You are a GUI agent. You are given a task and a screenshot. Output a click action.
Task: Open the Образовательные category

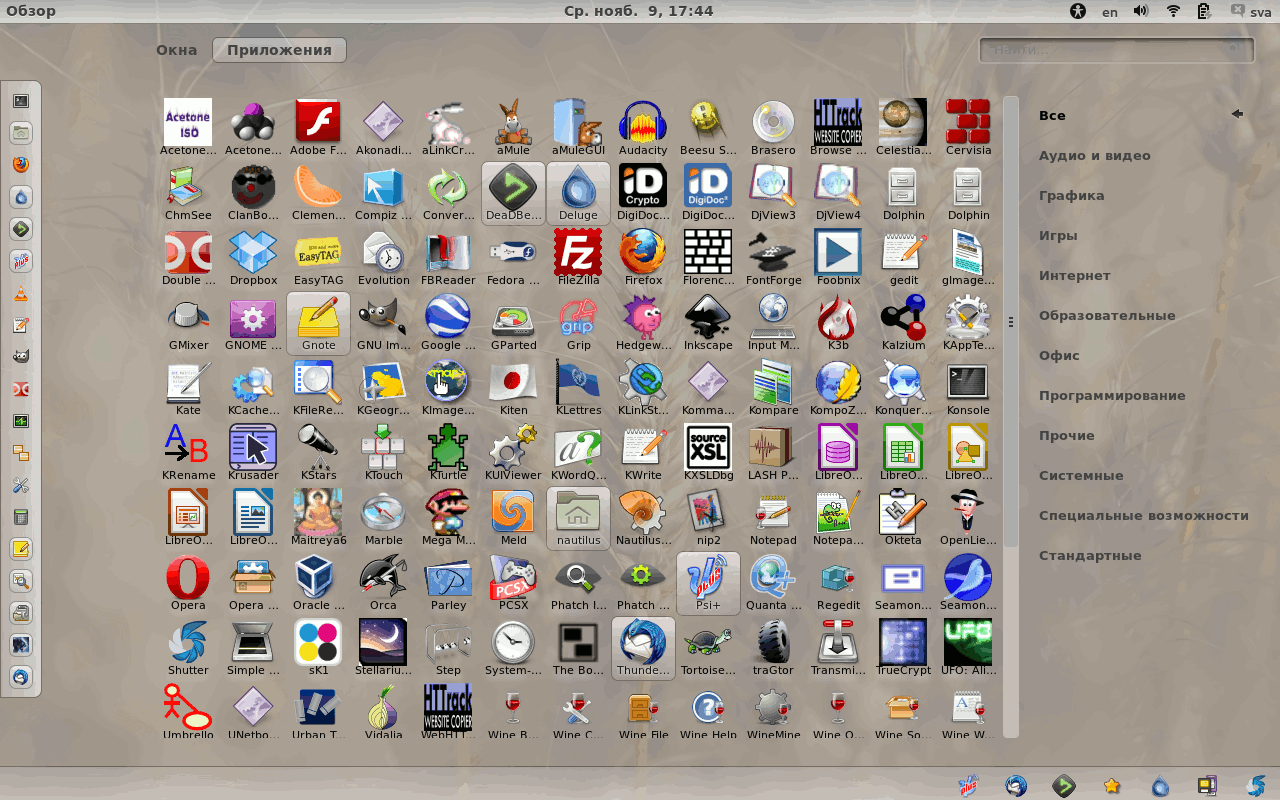click(x=1107, y=315)
